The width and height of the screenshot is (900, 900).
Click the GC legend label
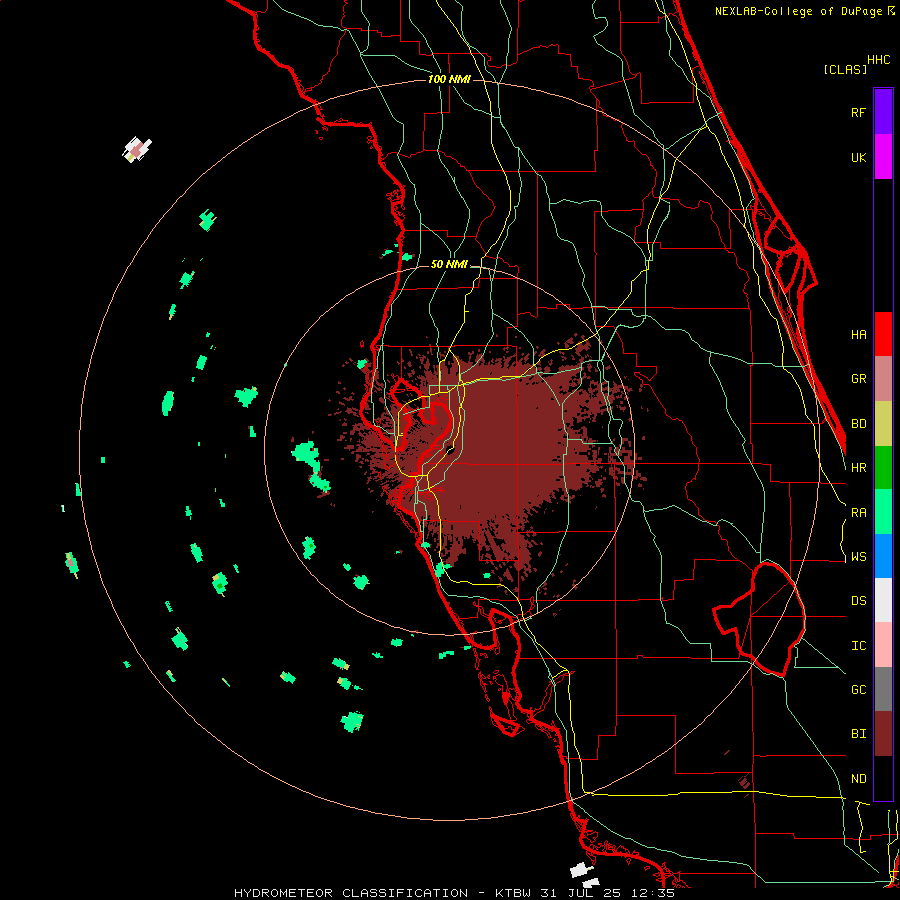click(859, 690)
